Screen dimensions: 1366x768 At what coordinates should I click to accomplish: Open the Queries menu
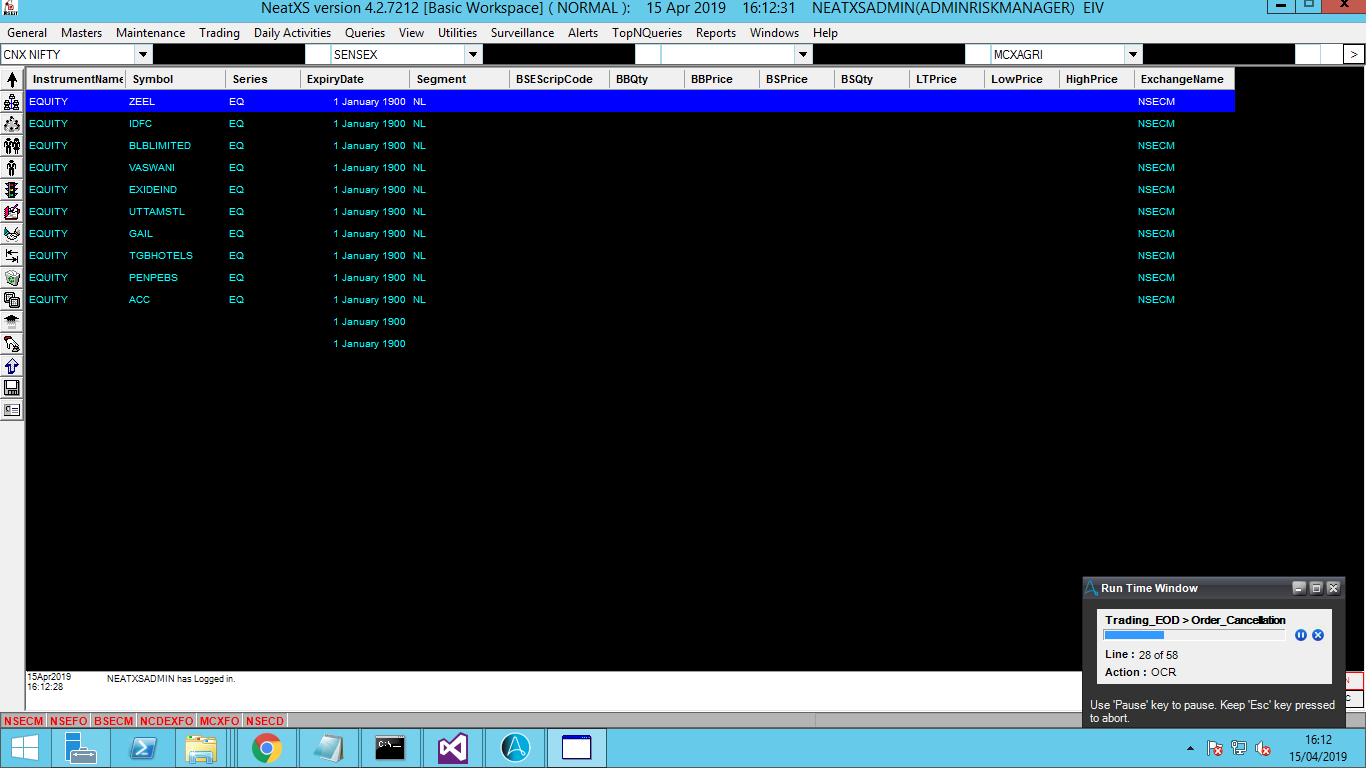[365, 33]
